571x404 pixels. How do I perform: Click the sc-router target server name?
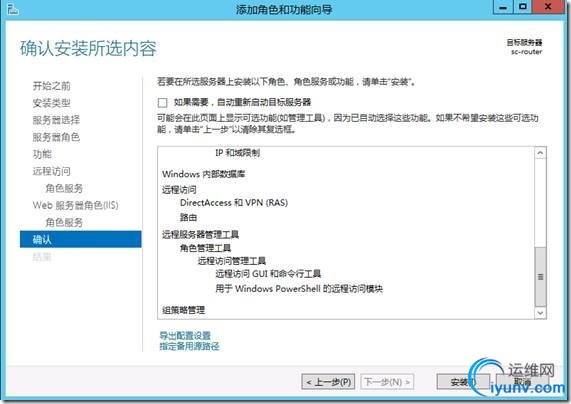(x=527, y=52)
